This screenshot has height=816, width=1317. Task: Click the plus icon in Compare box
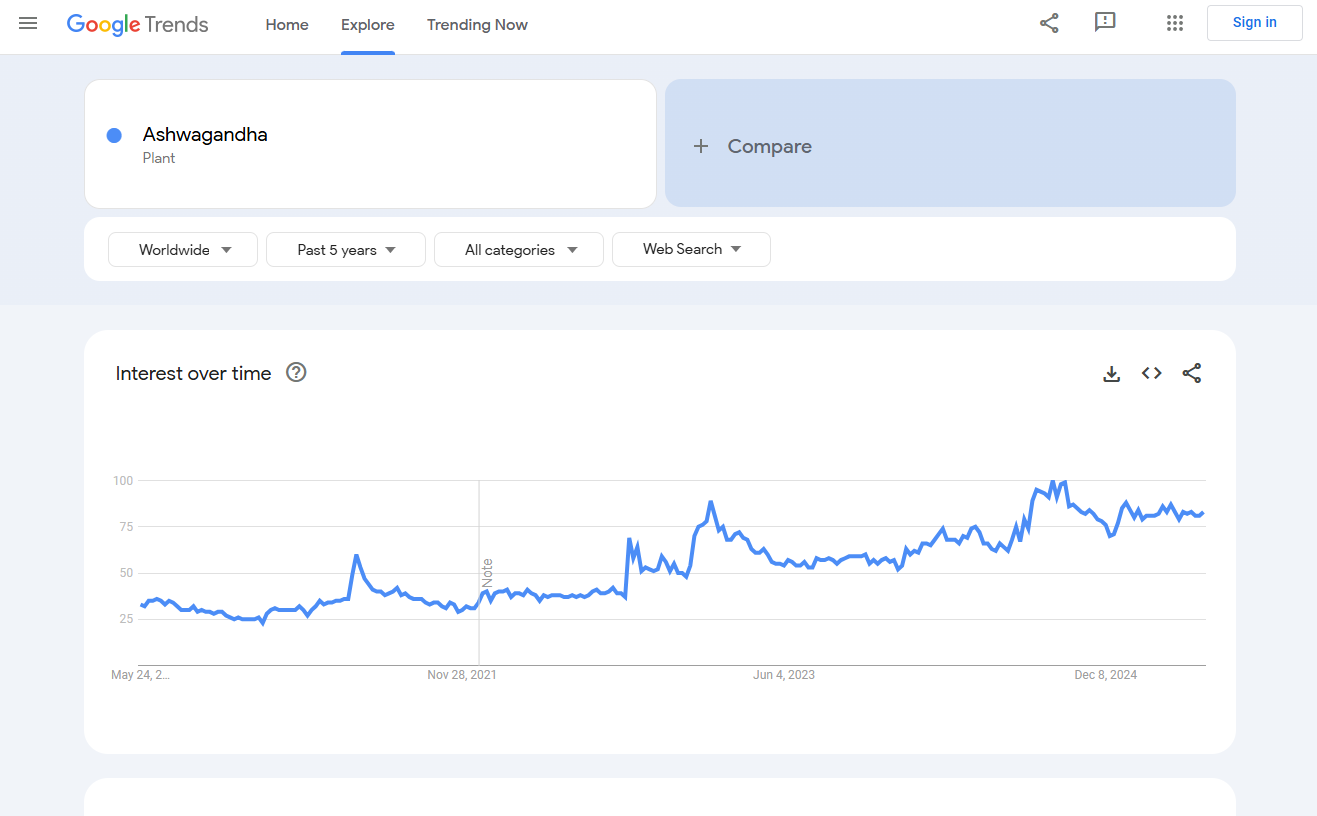pos(701,146)
